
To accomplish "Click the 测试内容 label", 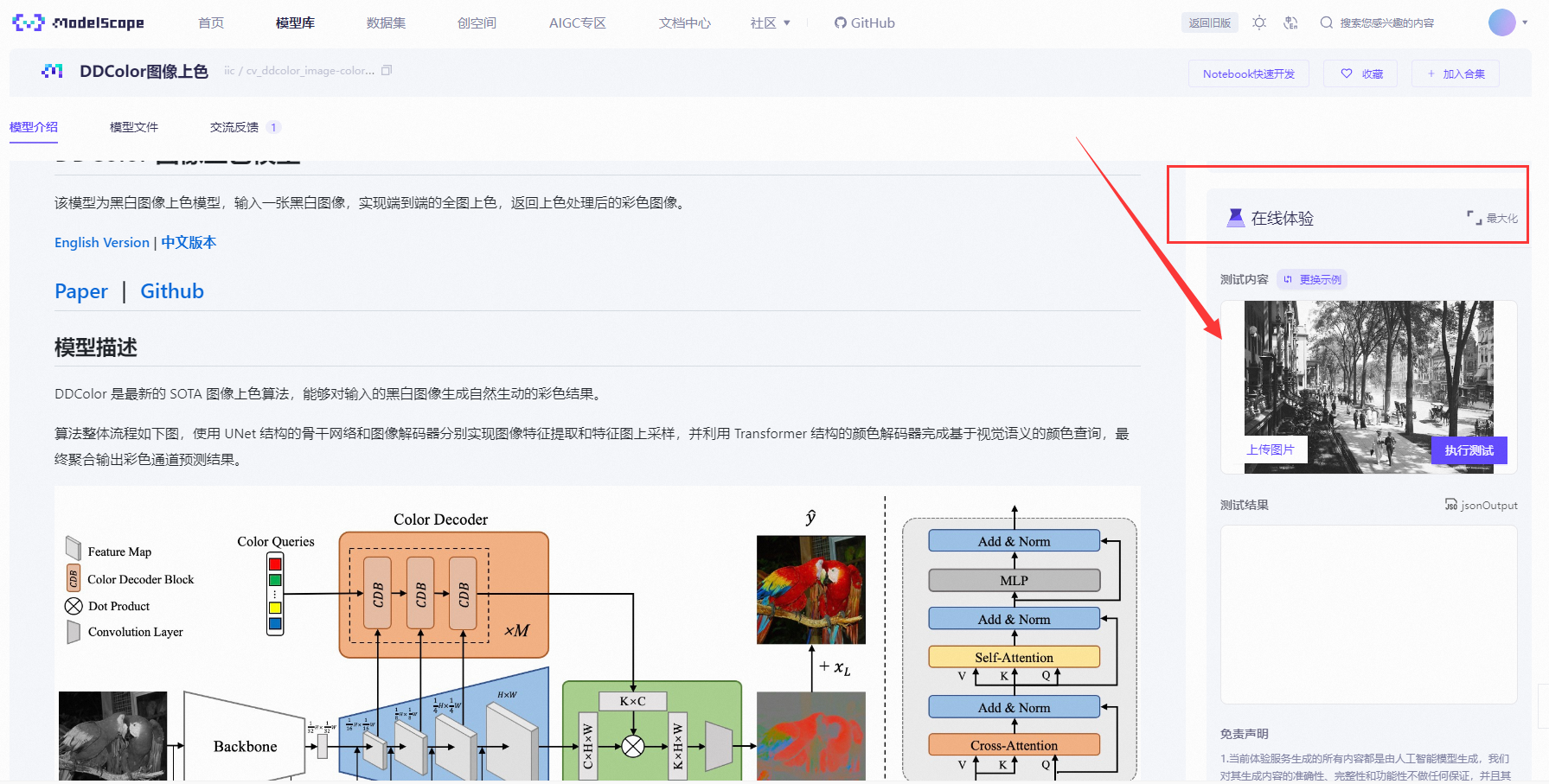I will click(1245, 279).
